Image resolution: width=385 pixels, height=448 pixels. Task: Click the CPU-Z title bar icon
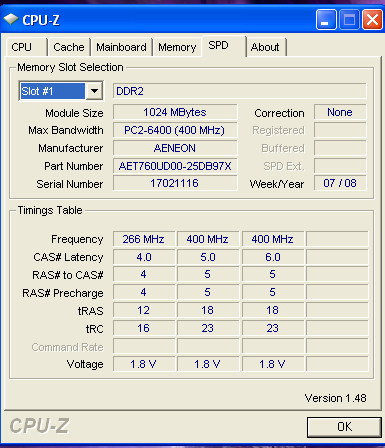coord(11,19)
